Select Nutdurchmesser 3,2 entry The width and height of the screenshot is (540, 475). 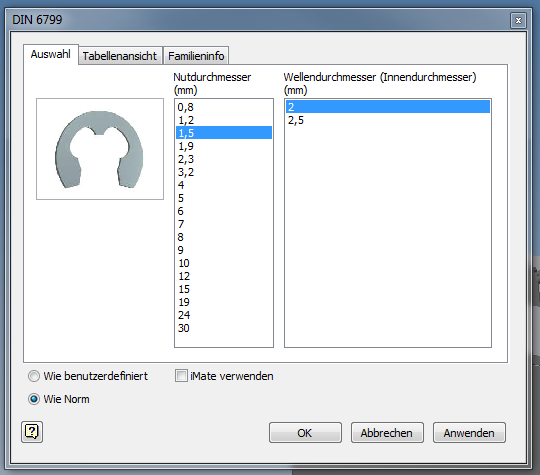pos(224,172)
